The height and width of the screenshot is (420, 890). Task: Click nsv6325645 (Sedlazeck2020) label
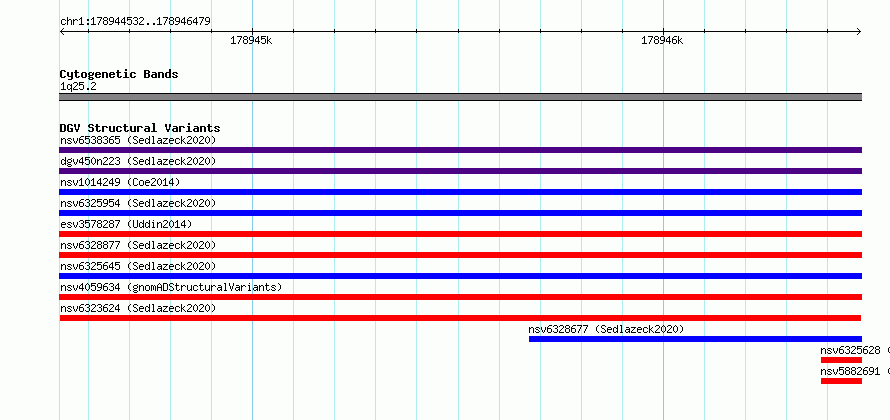pos(138,266)
